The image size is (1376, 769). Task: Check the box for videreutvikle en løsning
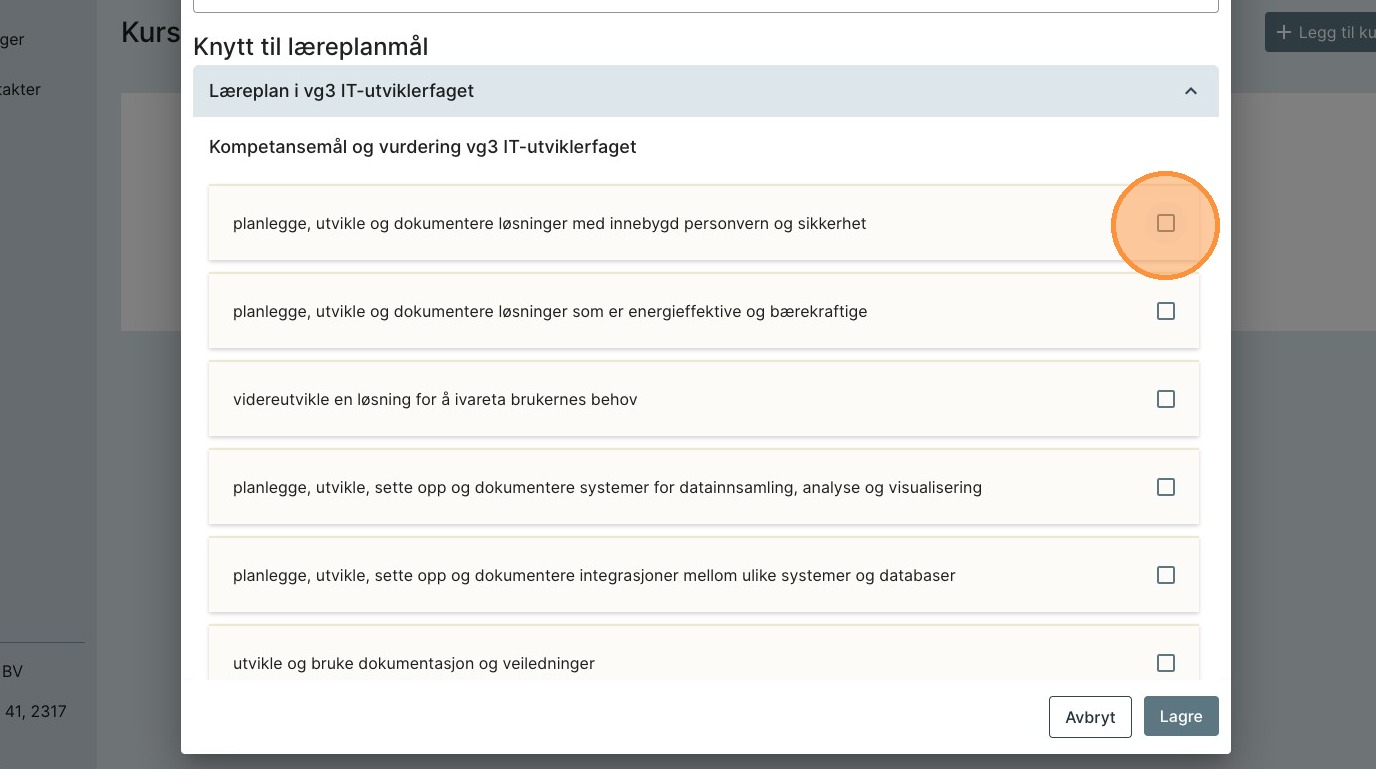(x=1165, y=399)
